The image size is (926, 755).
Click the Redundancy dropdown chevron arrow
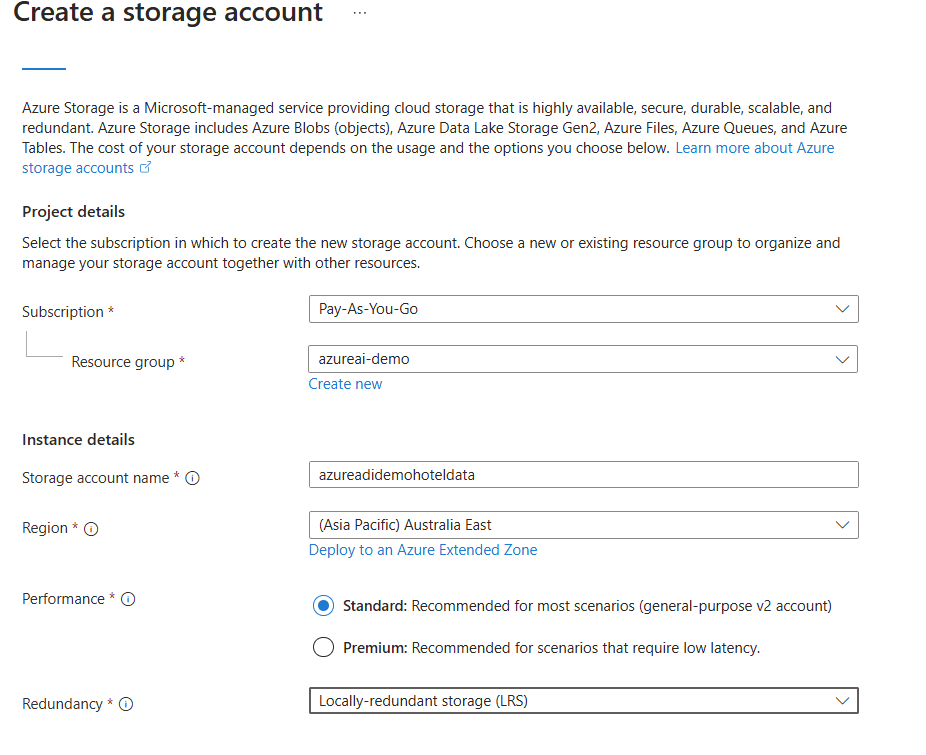(842, 701)
